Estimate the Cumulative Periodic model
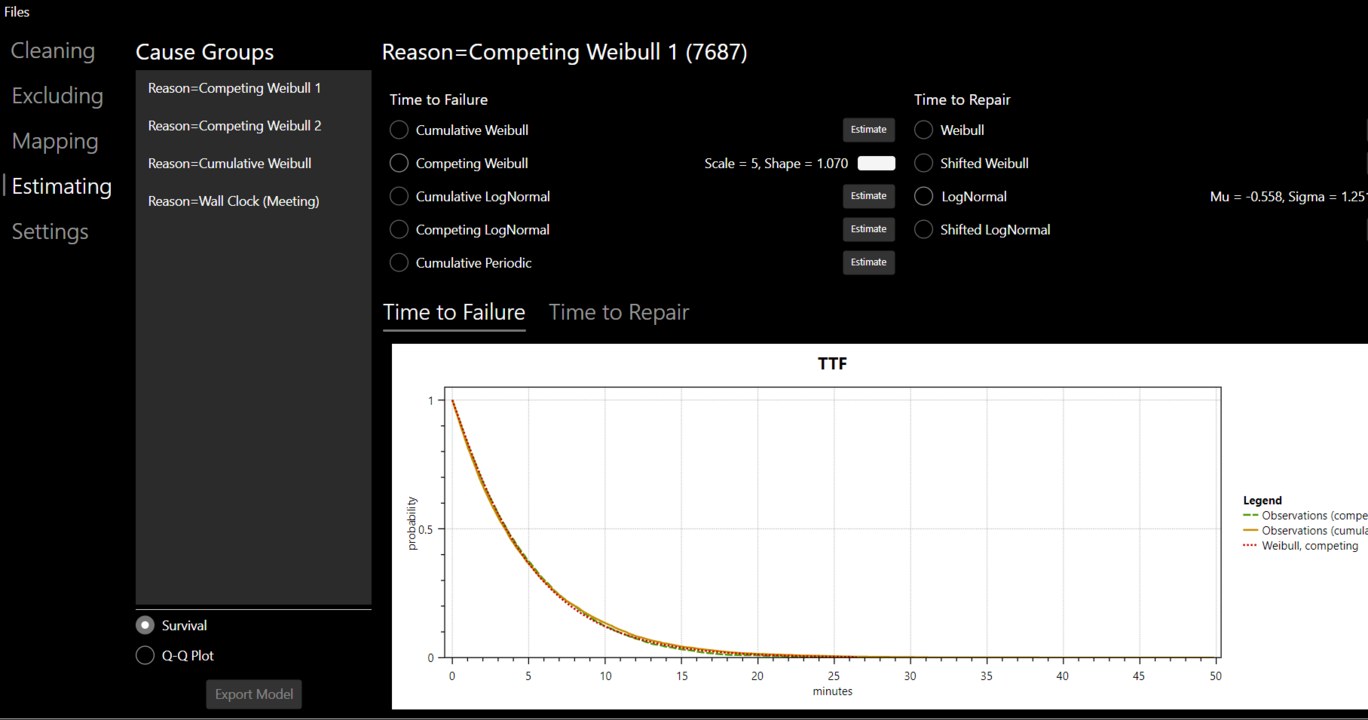The image size is (1368, 720). tap(868, 262)
